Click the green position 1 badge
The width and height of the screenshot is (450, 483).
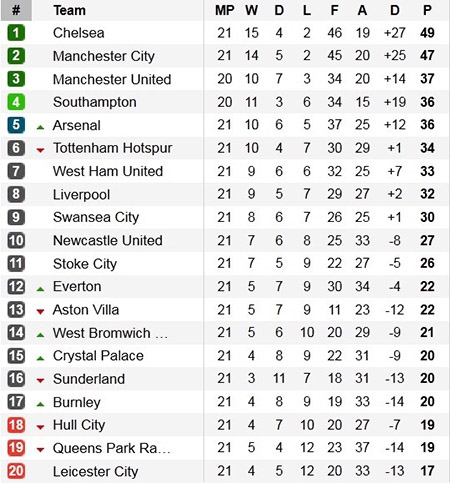[16, 33]
